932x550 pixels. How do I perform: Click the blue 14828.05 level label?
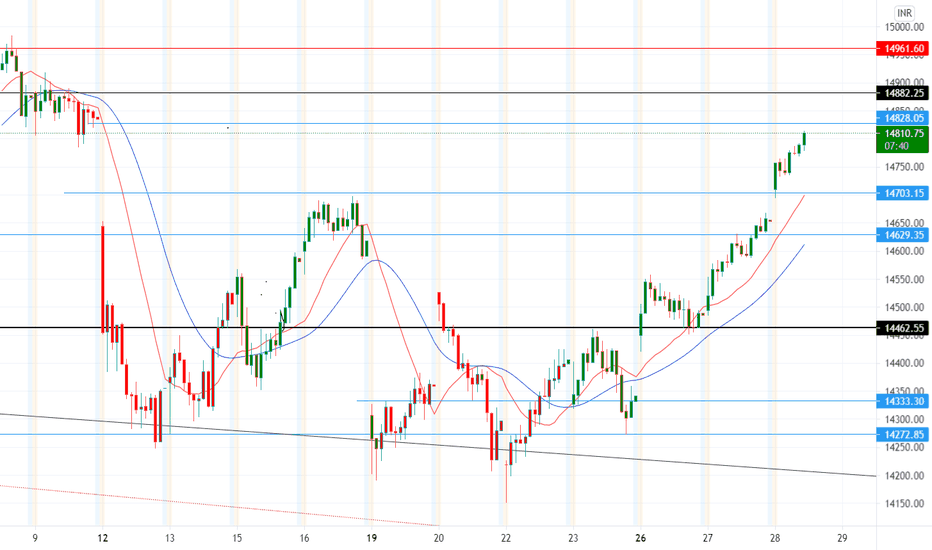click(903, 118)
